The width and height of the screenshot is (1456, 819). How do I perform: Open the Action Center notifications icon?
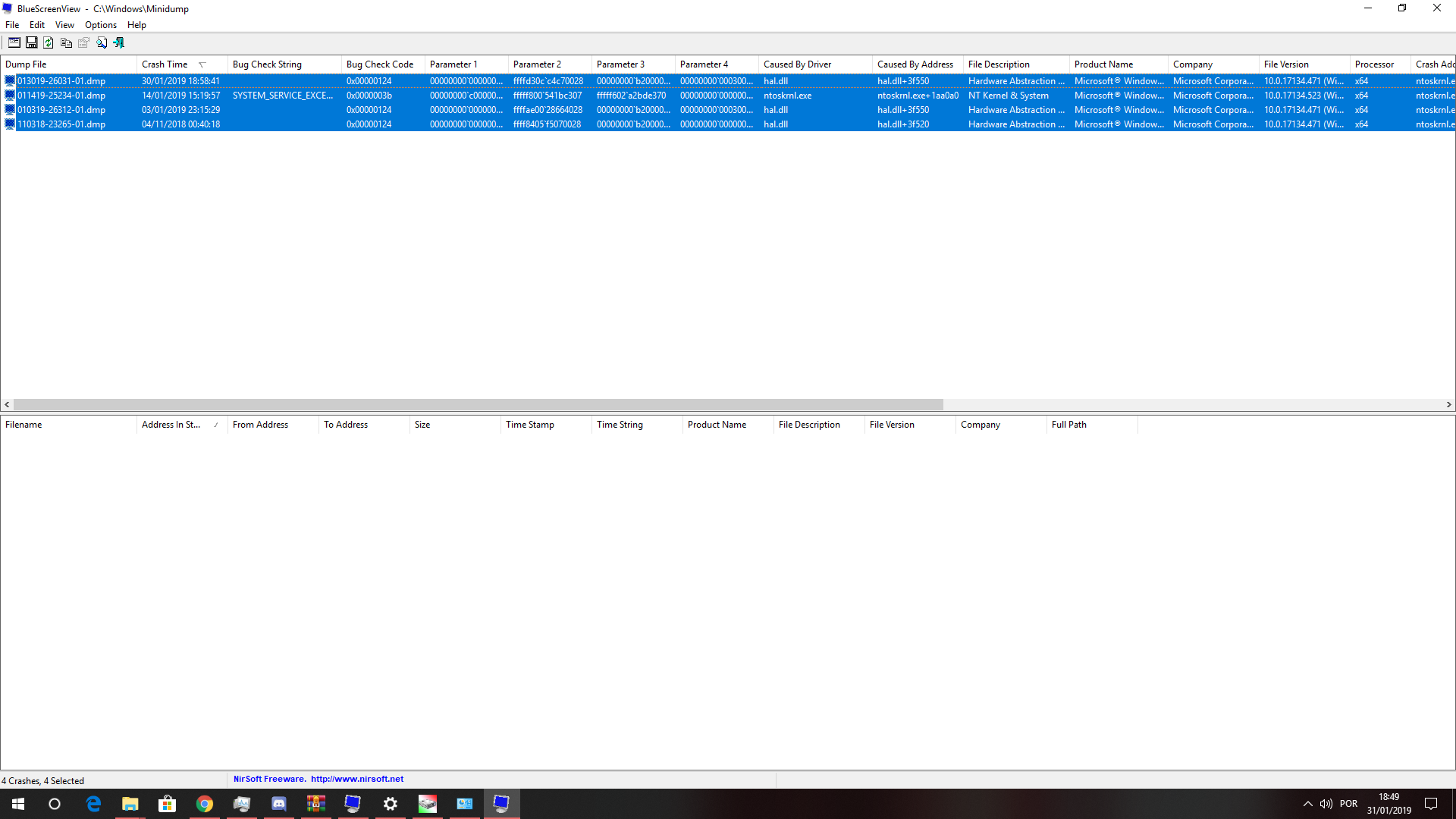[x=1431, y=804]
